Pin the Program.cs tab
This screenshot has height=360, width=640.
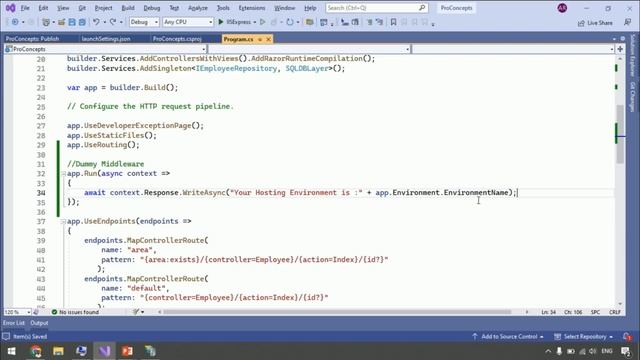coord(260,39)
